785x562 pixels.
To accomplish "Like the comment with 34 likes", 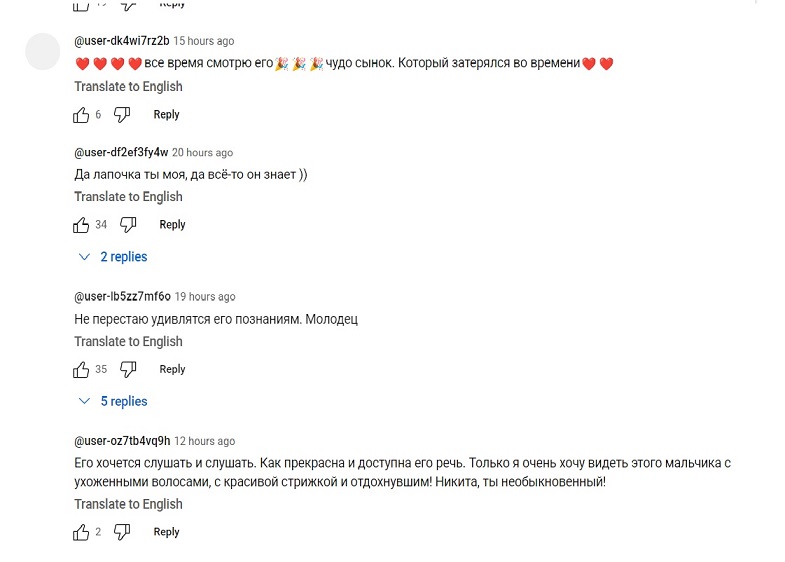I will [81, 225].
